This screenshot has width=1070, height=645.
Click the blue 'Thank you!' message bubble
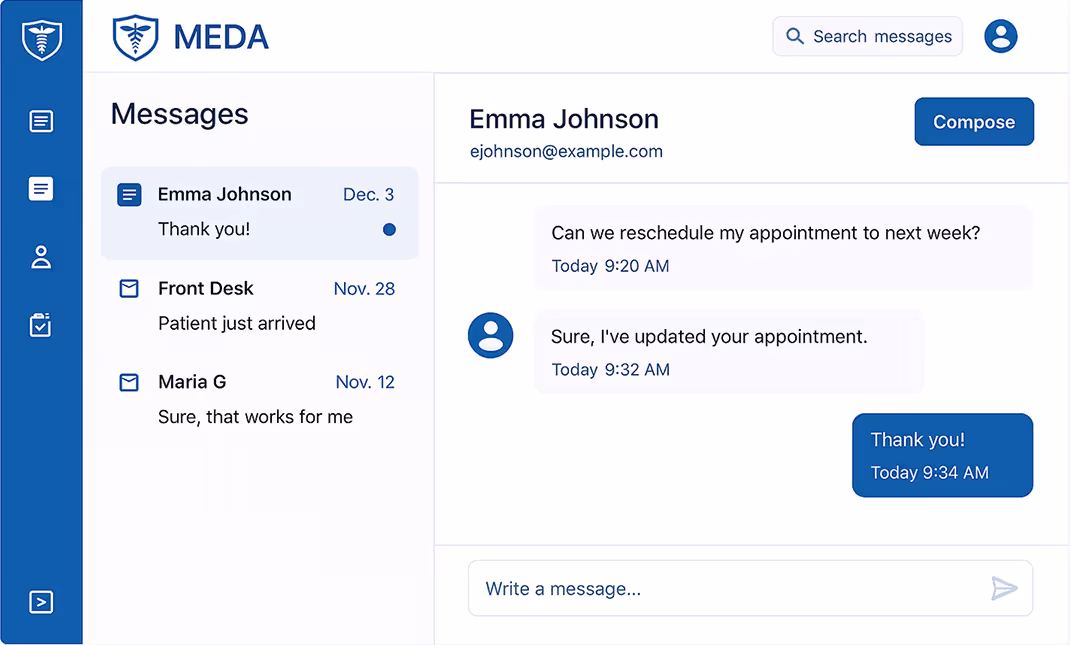(942, 455)
